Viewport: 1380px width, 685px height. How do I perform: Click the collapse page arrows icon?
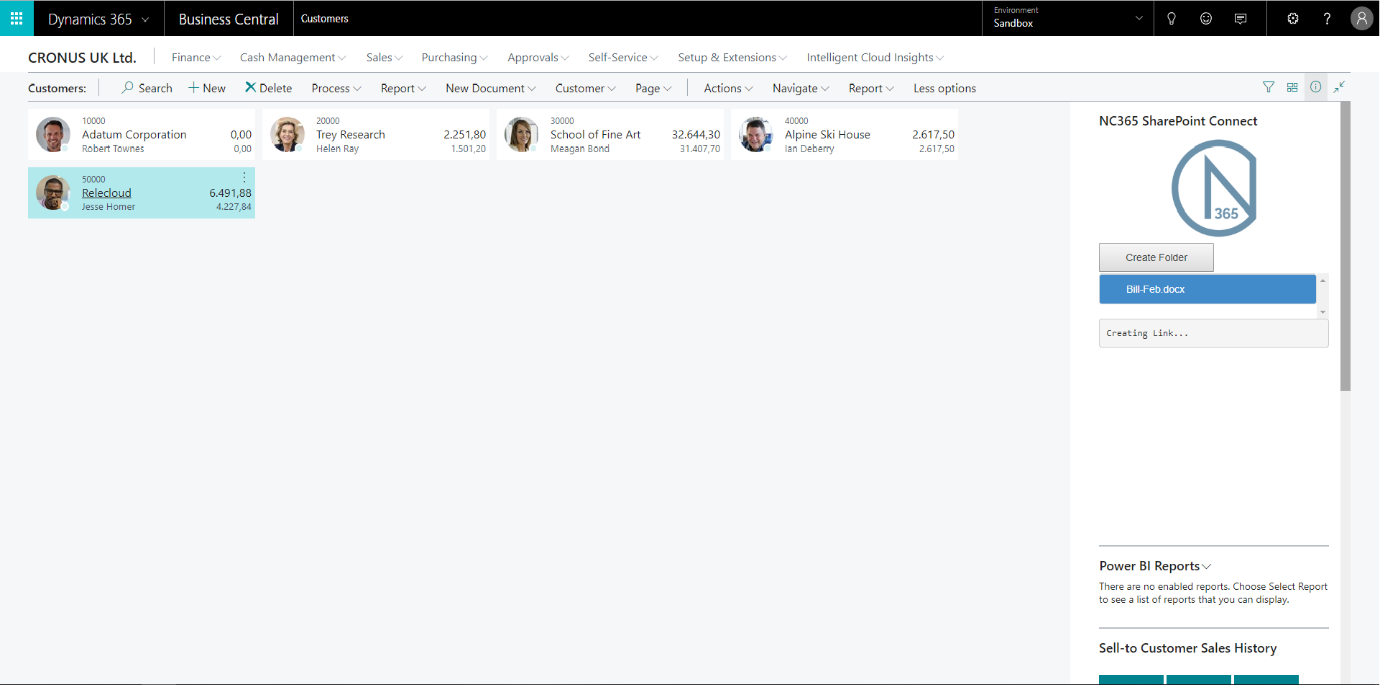pos(1339,87)
